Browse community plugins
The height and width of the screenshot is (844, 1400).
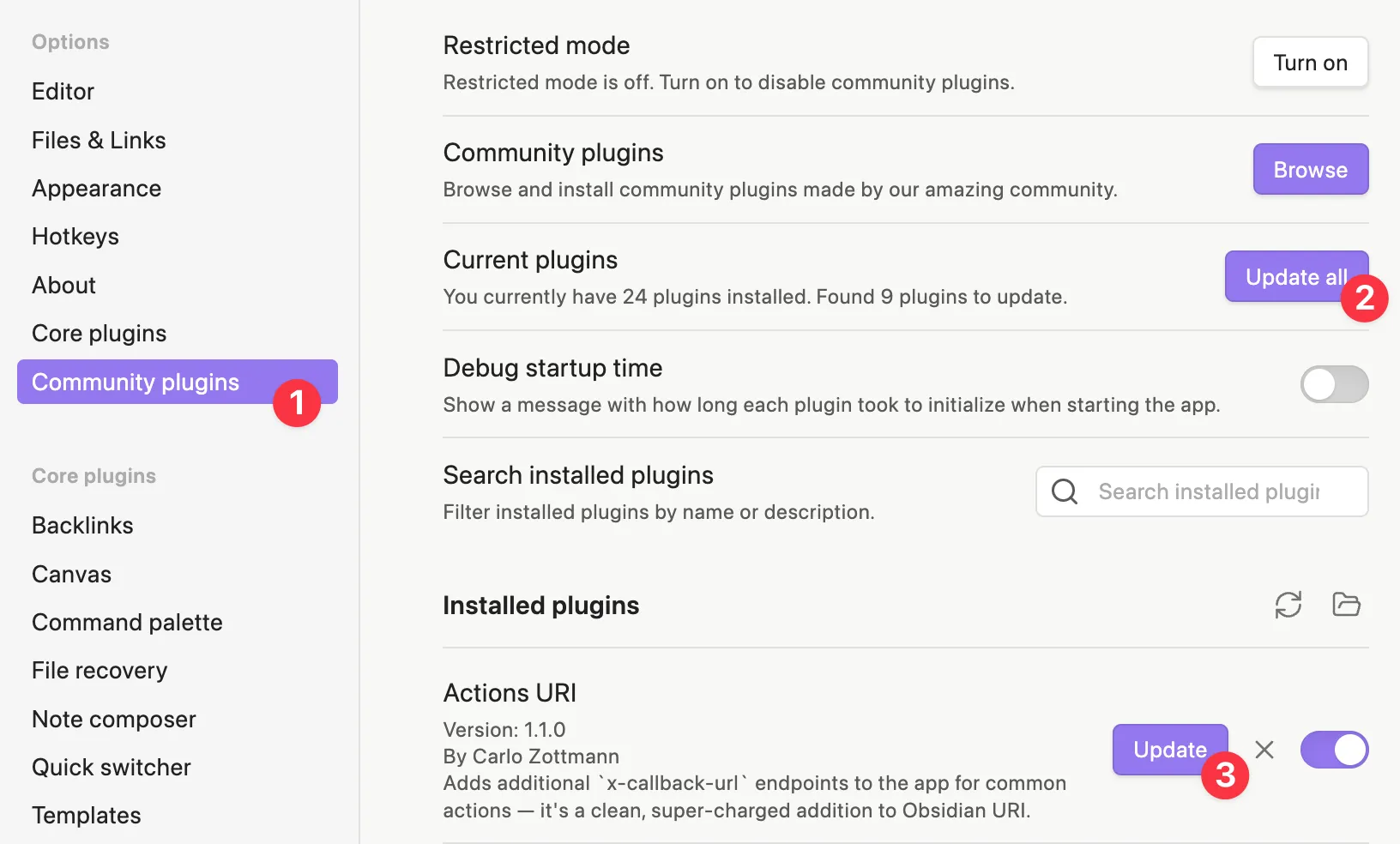(1310, 169)
